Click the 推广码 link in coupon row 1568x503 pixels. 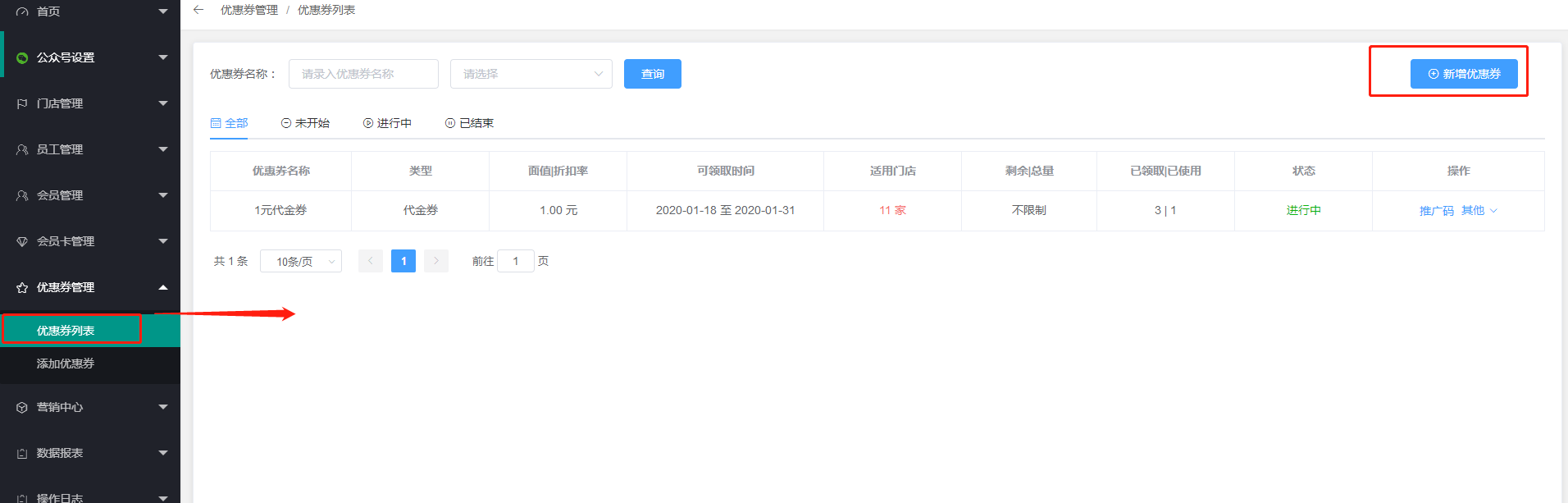coord(1436,211)
